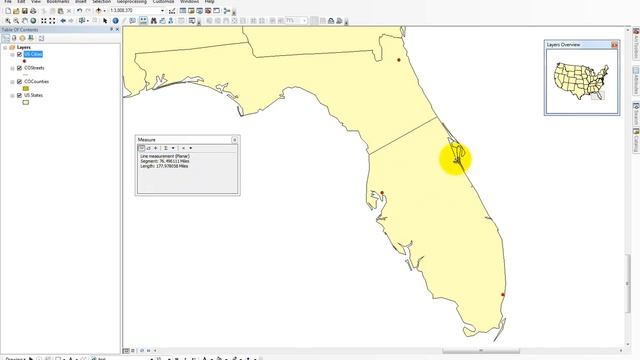This screenshot has width=640, height=360.
Task: Select the Zoom In tool
Action: 8,21
